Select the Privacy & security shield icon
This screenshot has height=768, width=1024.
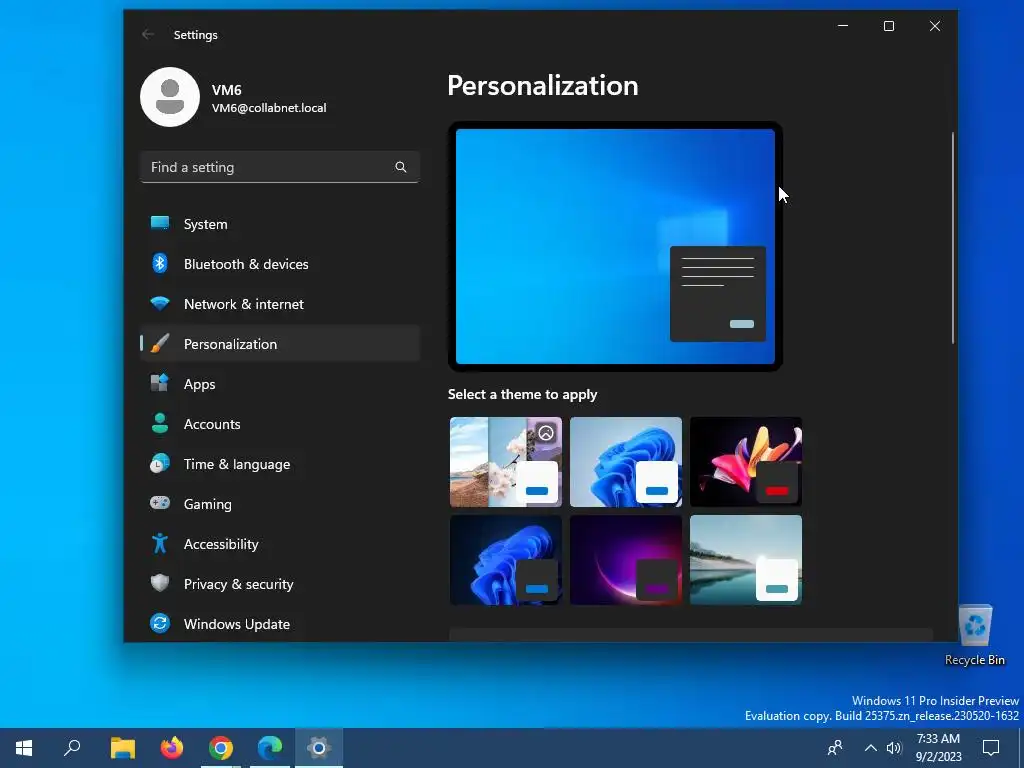[x=160, y=583]
